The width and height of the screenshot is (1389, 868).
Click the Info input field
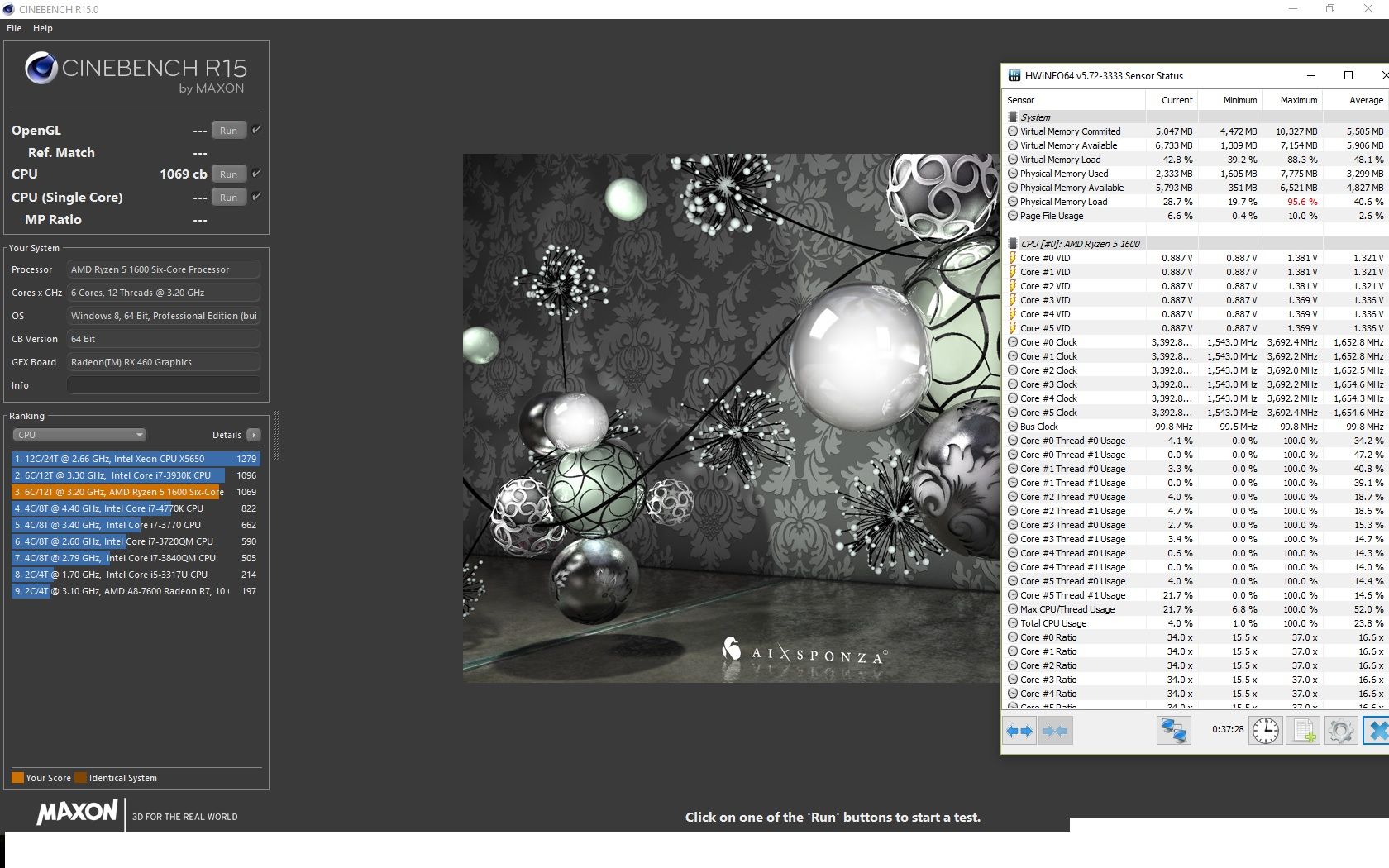point(164,385)
